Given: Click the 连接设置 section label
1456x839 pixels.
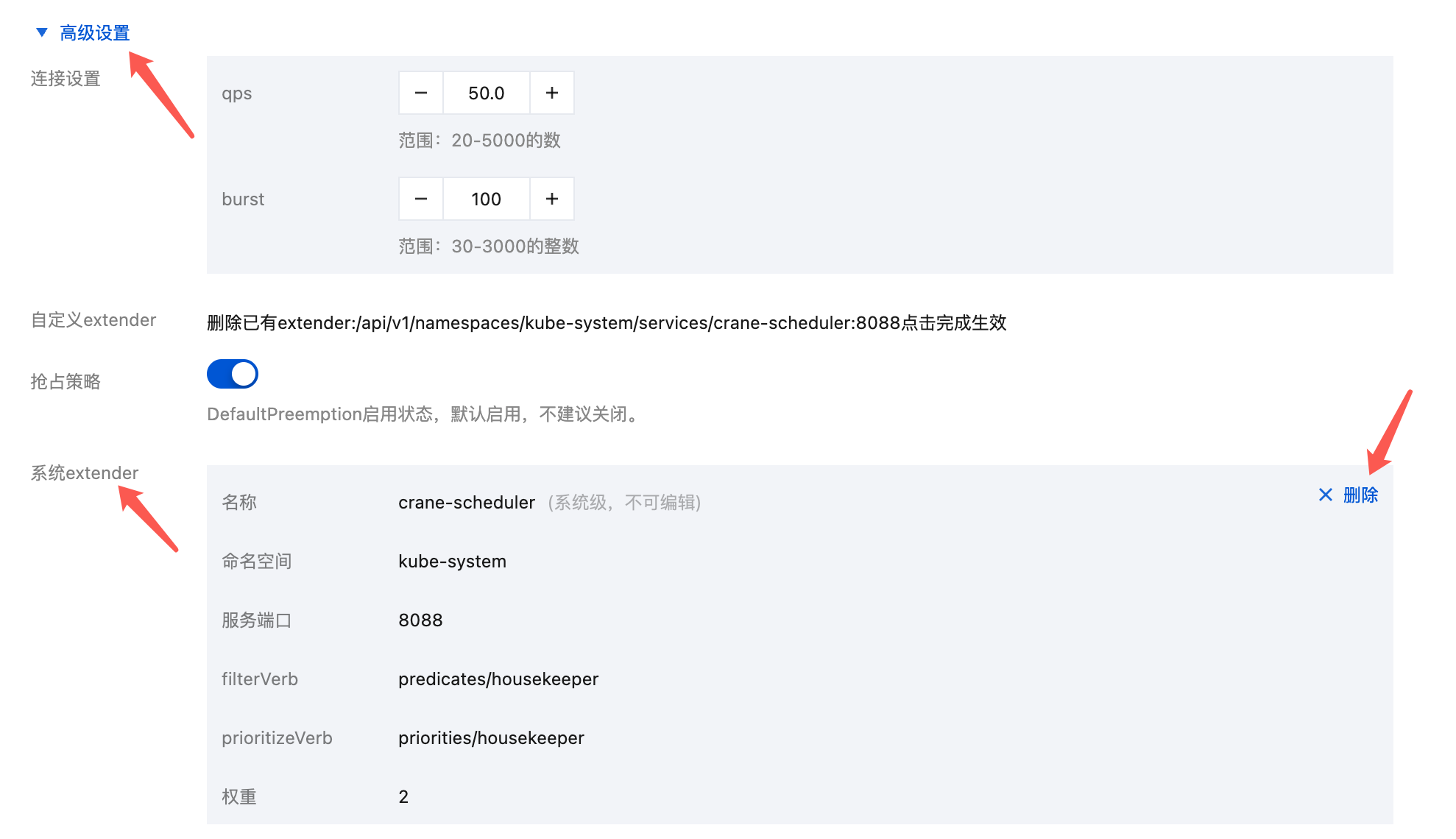Looking at the screenshot, I should pyautogui.click(x=66, y=79).
